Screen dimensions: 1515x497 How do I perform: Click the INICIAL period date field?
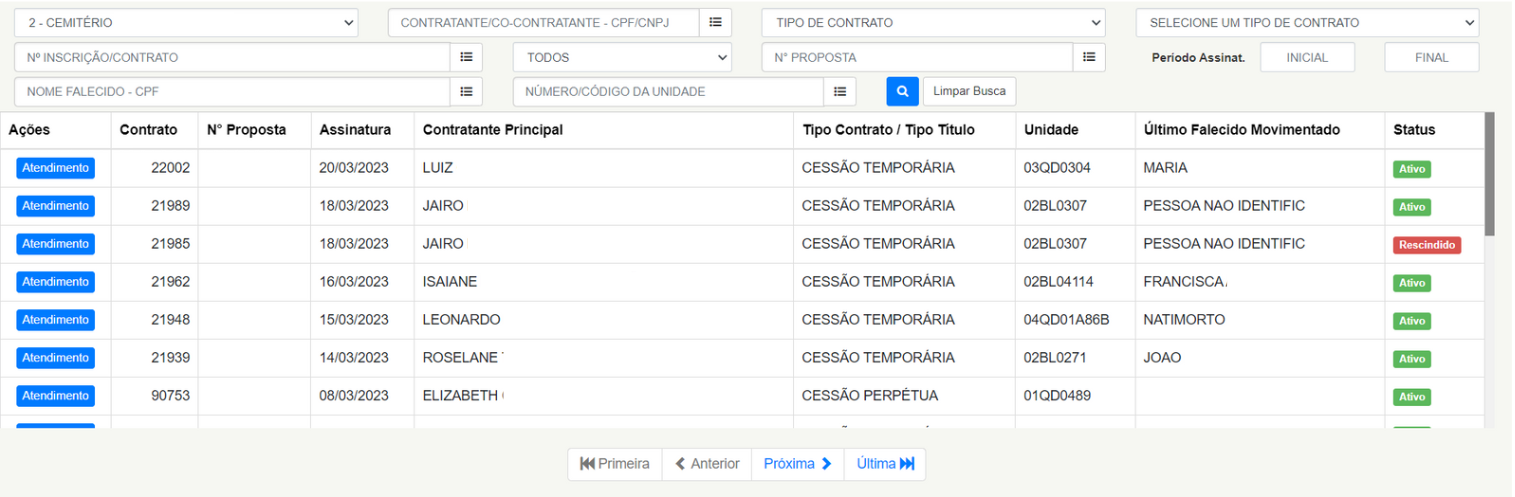tap(1307, 57)
